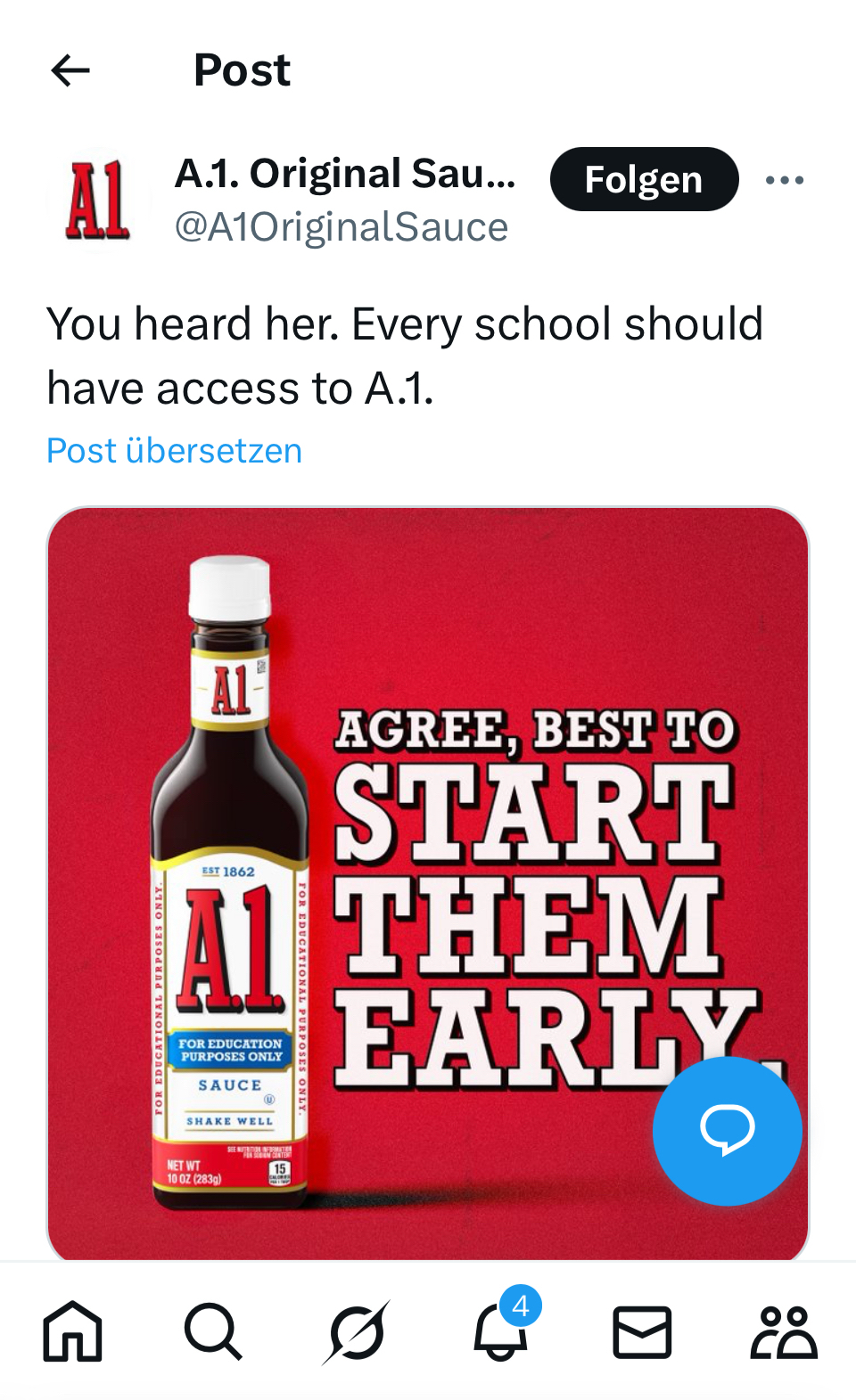Tap the Post header title
Screen dimensions: 856x1400
242,70
